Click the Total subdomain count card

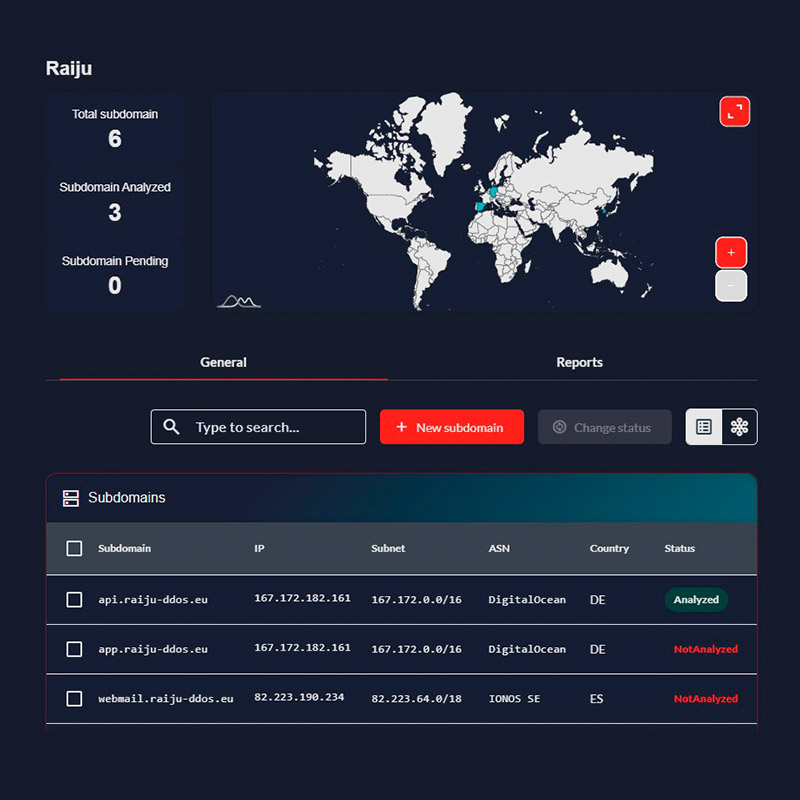(115, 129)
